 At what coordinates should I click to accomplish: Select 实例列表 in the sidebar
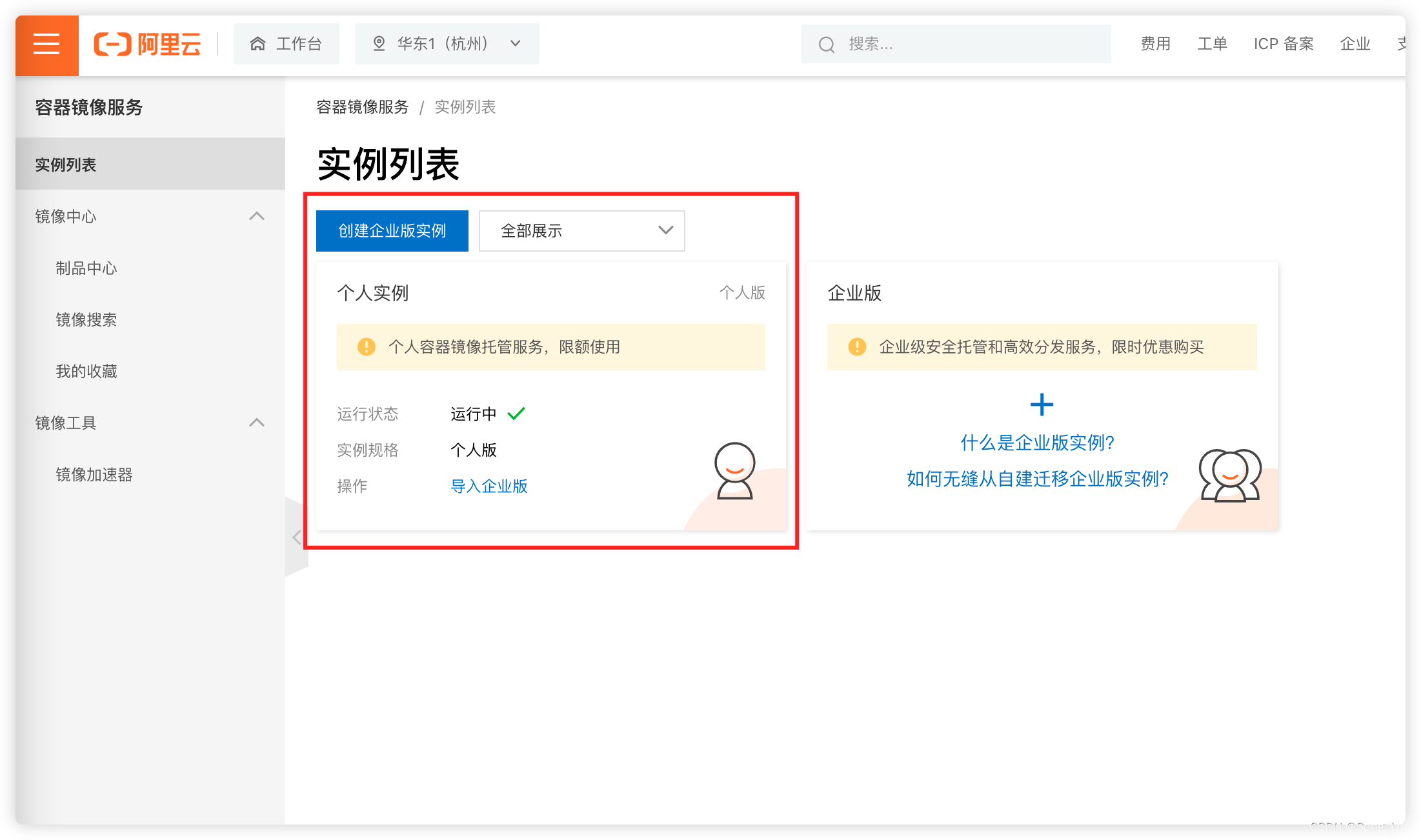[66, 165]
